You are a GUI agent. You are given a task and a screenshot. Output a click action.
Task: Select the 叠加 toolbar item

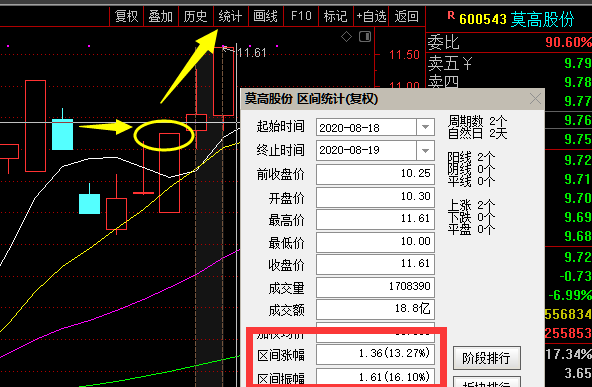[161, 16]
